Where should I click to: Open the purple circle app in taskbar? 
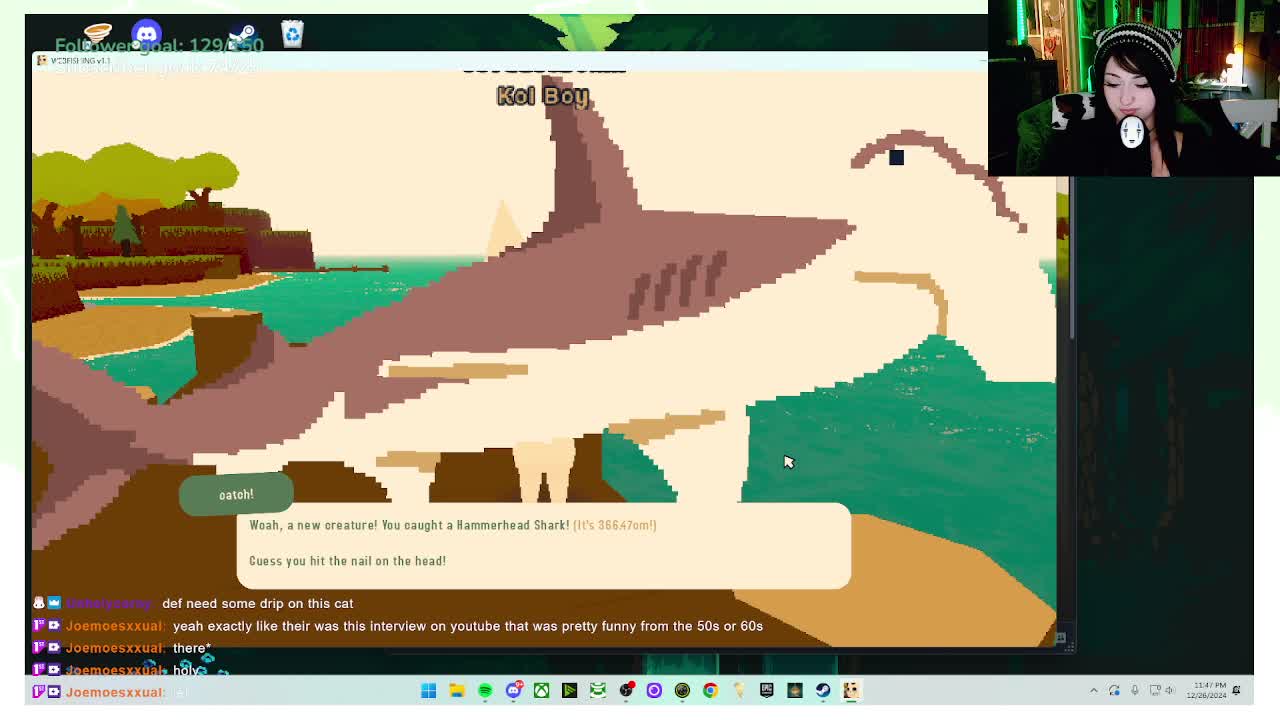[x=654, y=690]
